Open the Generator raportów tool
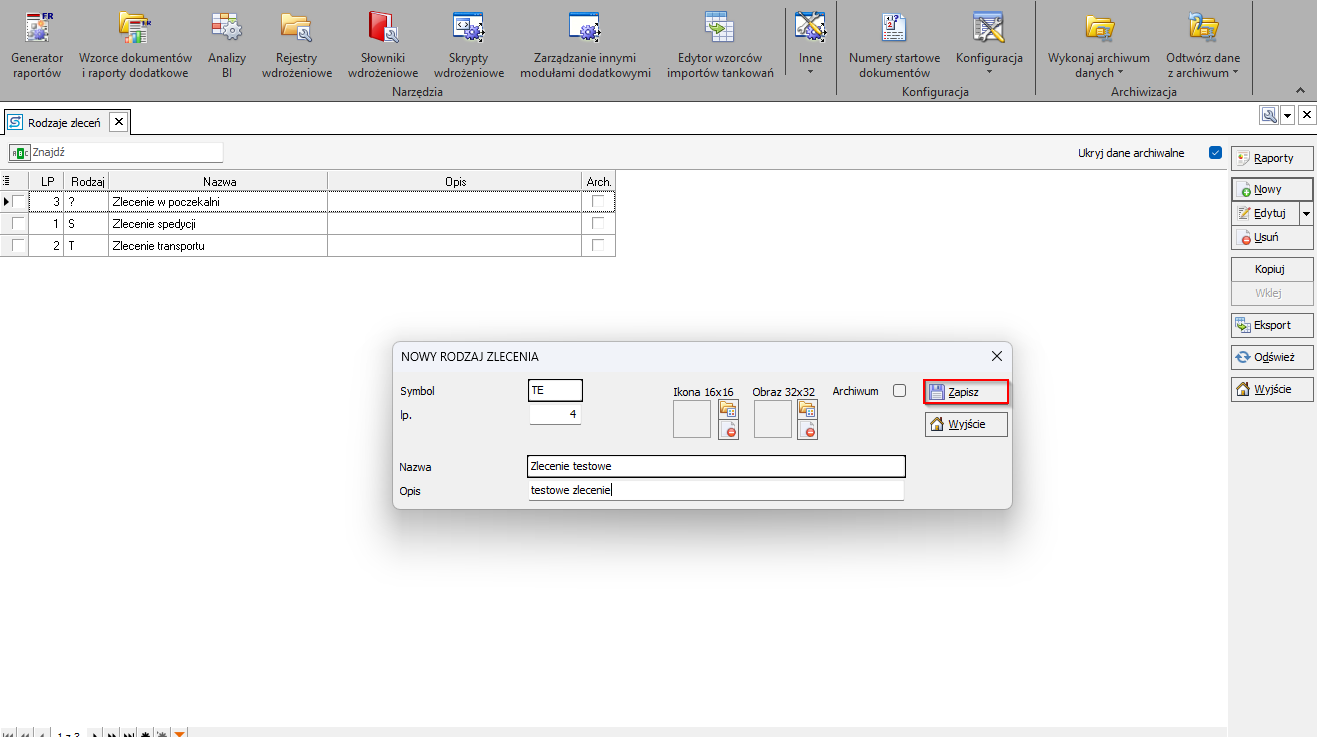Image resolution: width=1317 pixels, height=737 pixels. (37, 45)
